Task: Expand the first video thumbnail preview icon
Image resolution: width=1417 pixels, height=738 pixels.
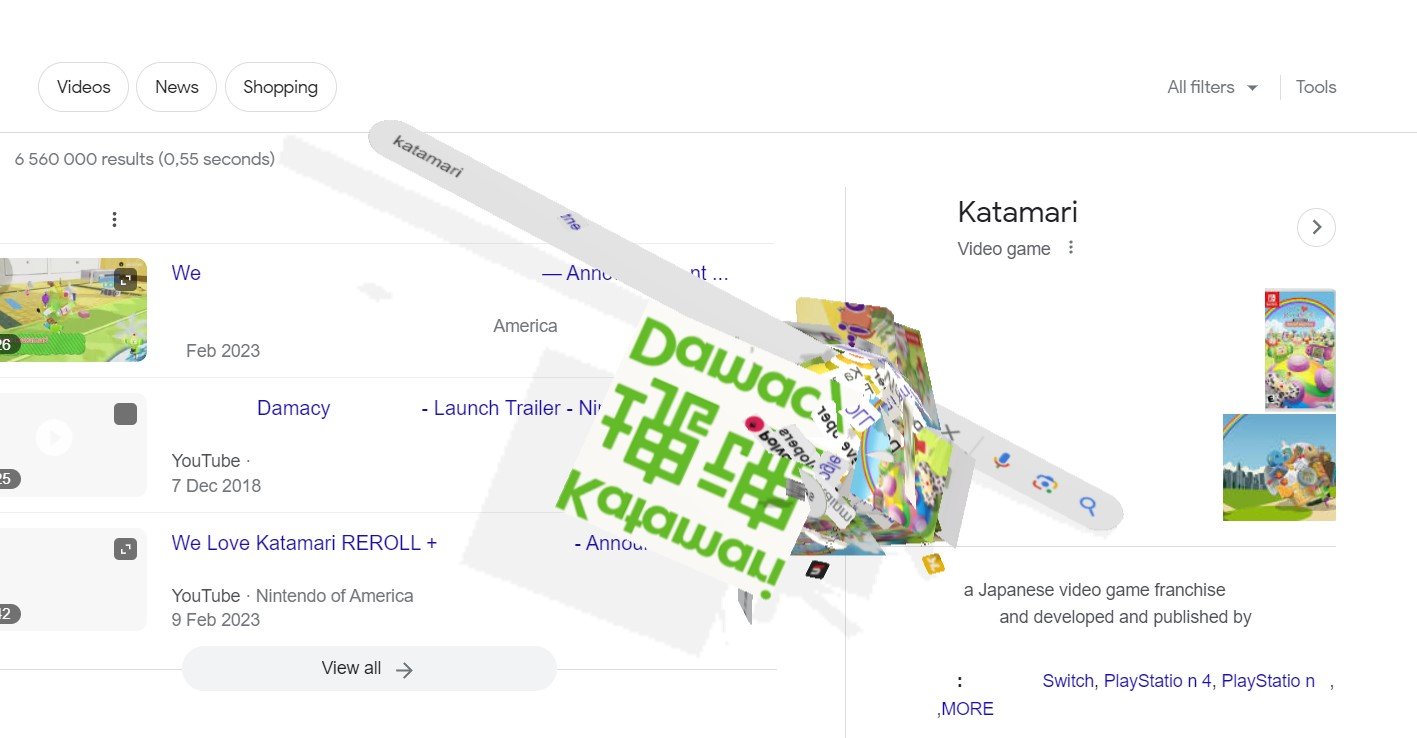Action: point(124,279)
